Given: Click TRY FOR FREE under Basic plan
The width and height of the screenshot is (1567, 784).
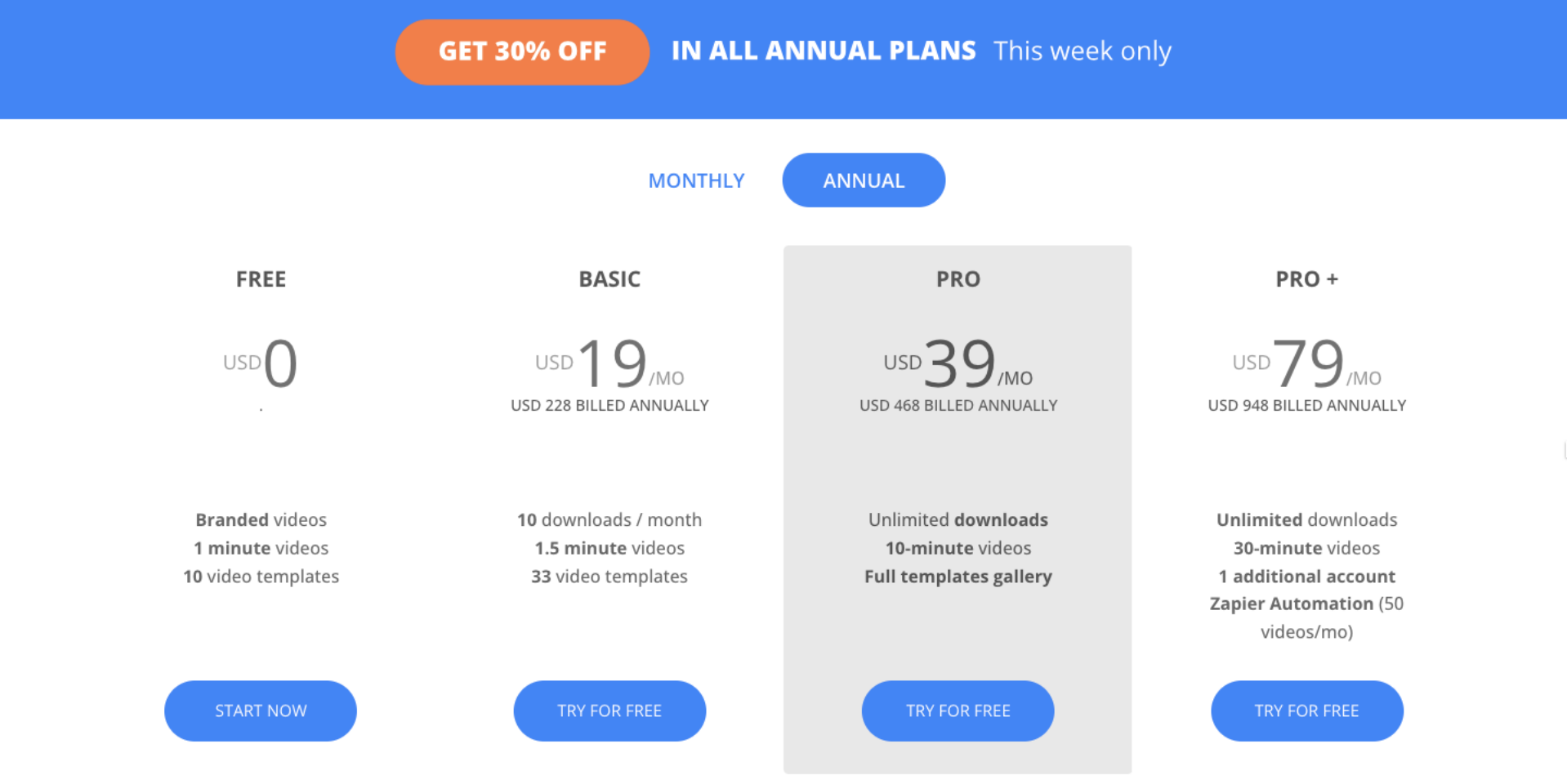Looking at the screenshot, I should click(x=609, y=710).
